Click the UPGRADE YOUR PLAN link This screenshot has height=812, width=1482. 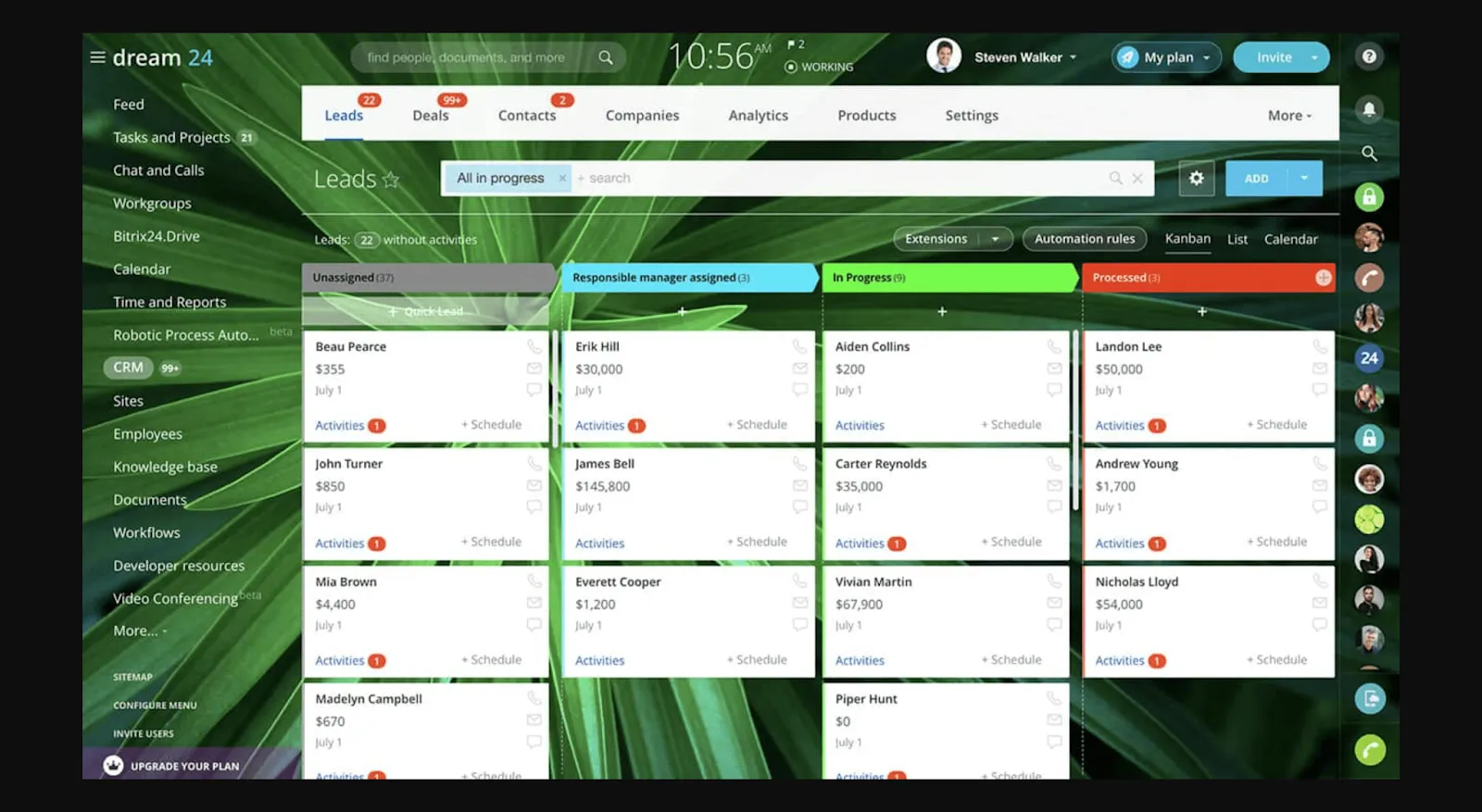tap(184, 766)
